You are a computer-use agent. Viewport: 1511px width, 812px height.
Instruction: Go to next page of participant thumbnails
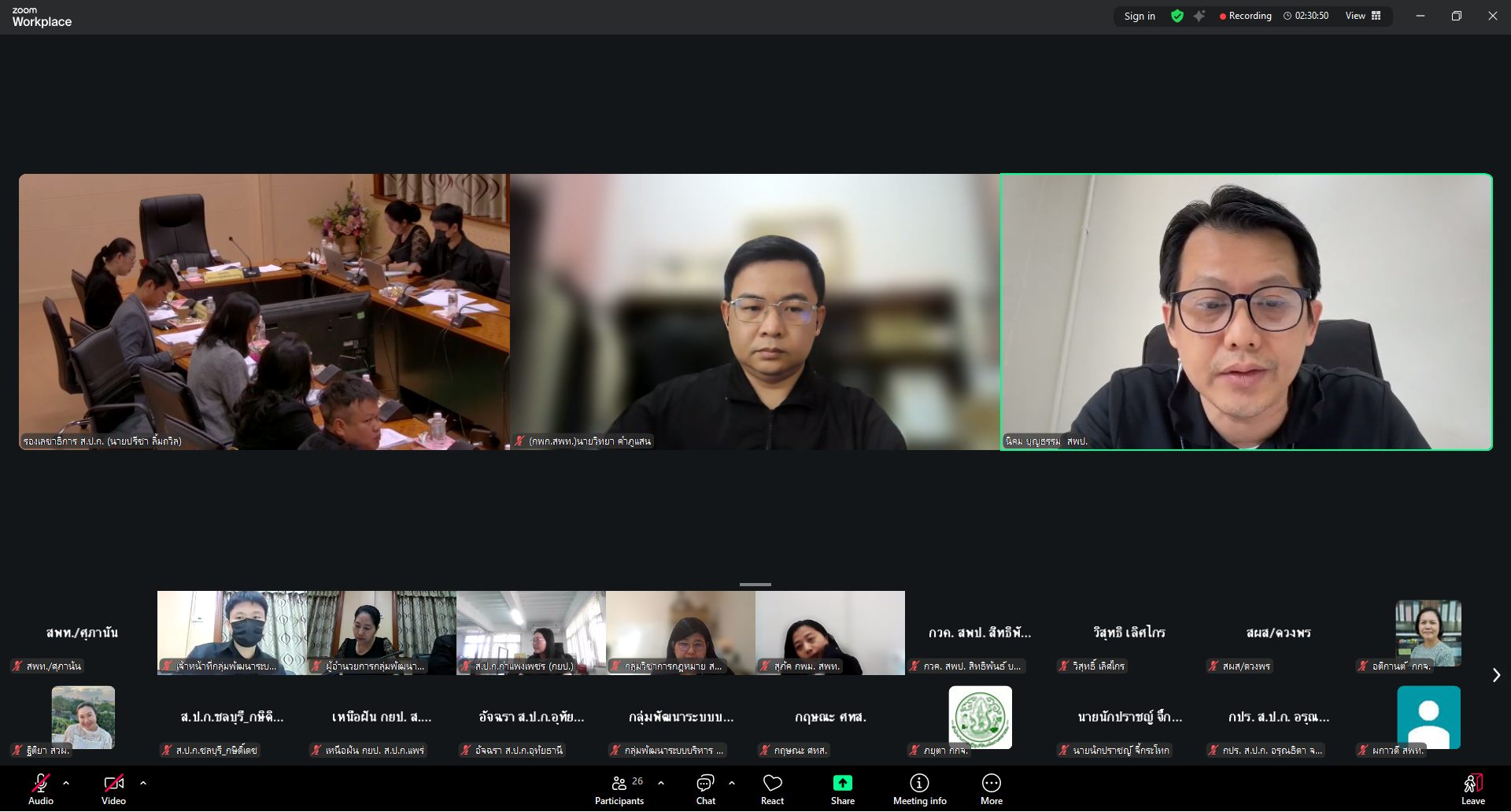[x=1496, y=675]
